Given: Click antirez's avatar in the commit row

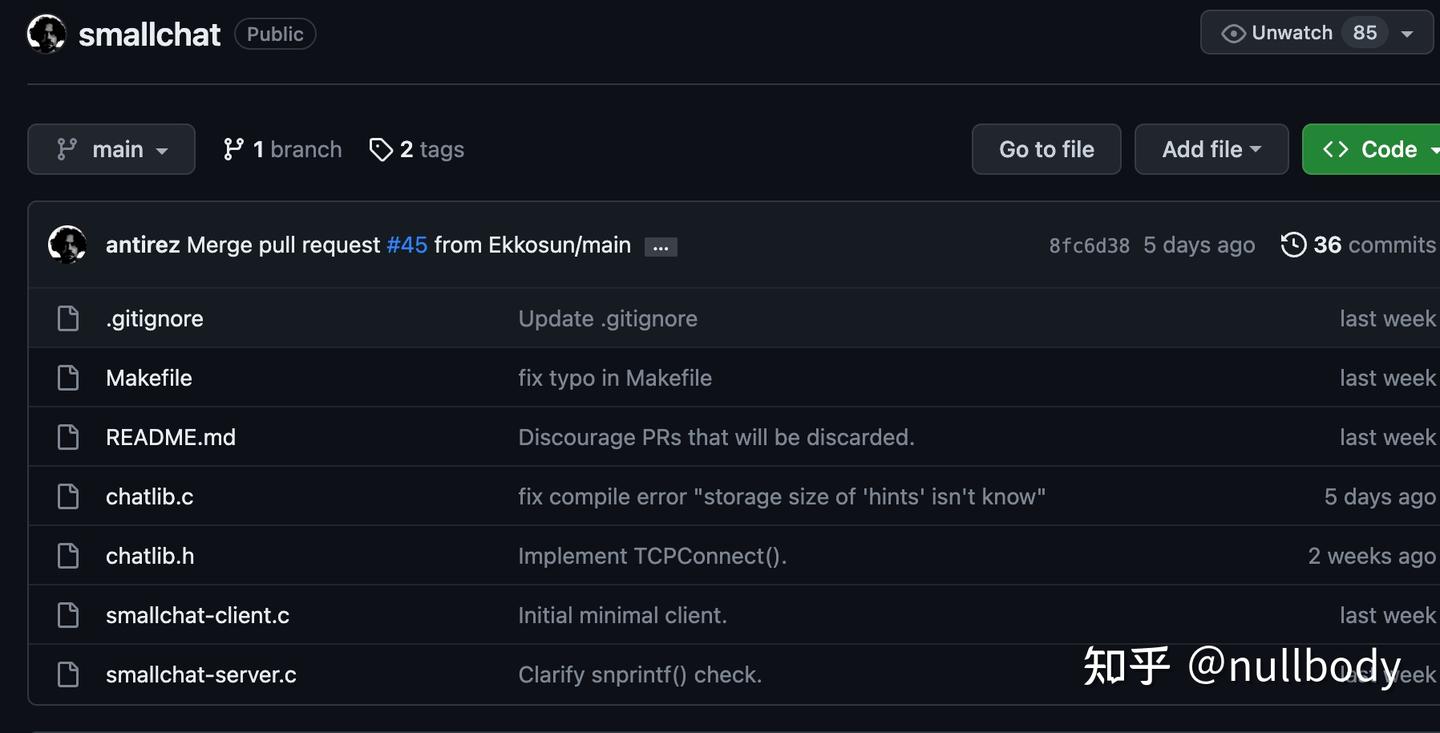Looking at the screenshot, I should pos(67,245).
